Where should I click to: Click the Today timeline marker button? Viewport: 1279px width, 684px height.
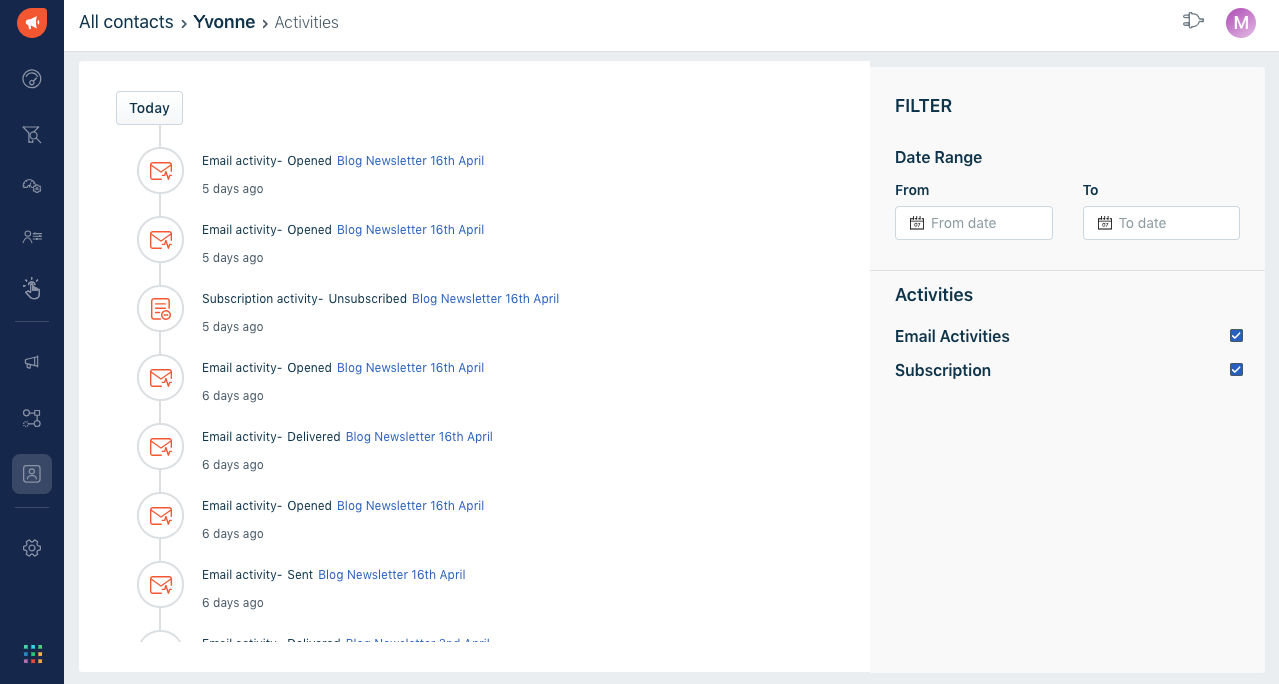149,107
